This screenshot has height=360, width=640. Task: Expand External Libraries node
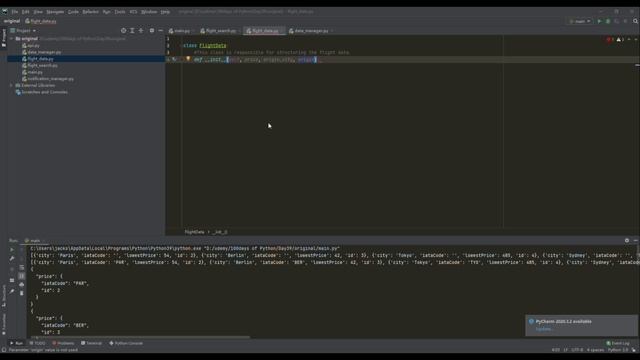(11, 86)
